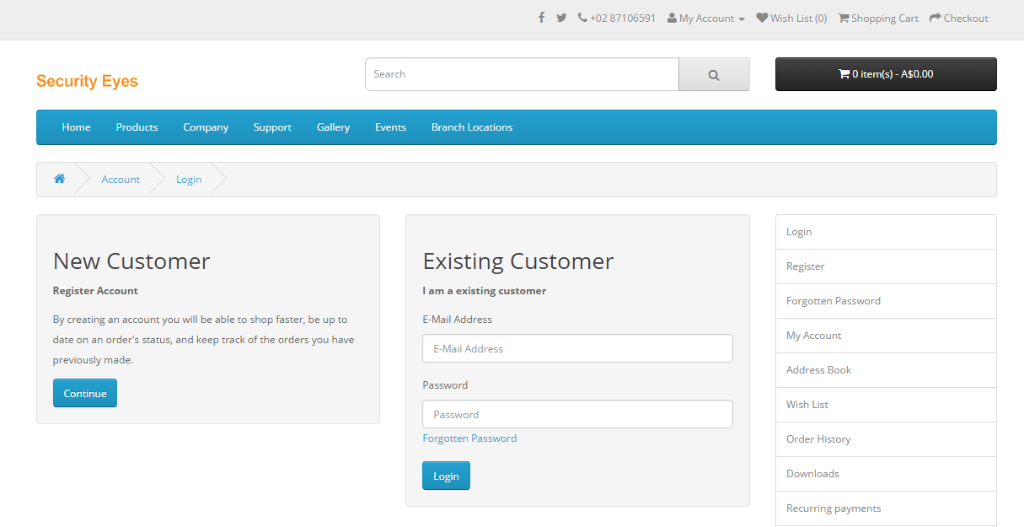Click the magnifier search button
Screen dimensions: 1024x527
click(714, 74)
